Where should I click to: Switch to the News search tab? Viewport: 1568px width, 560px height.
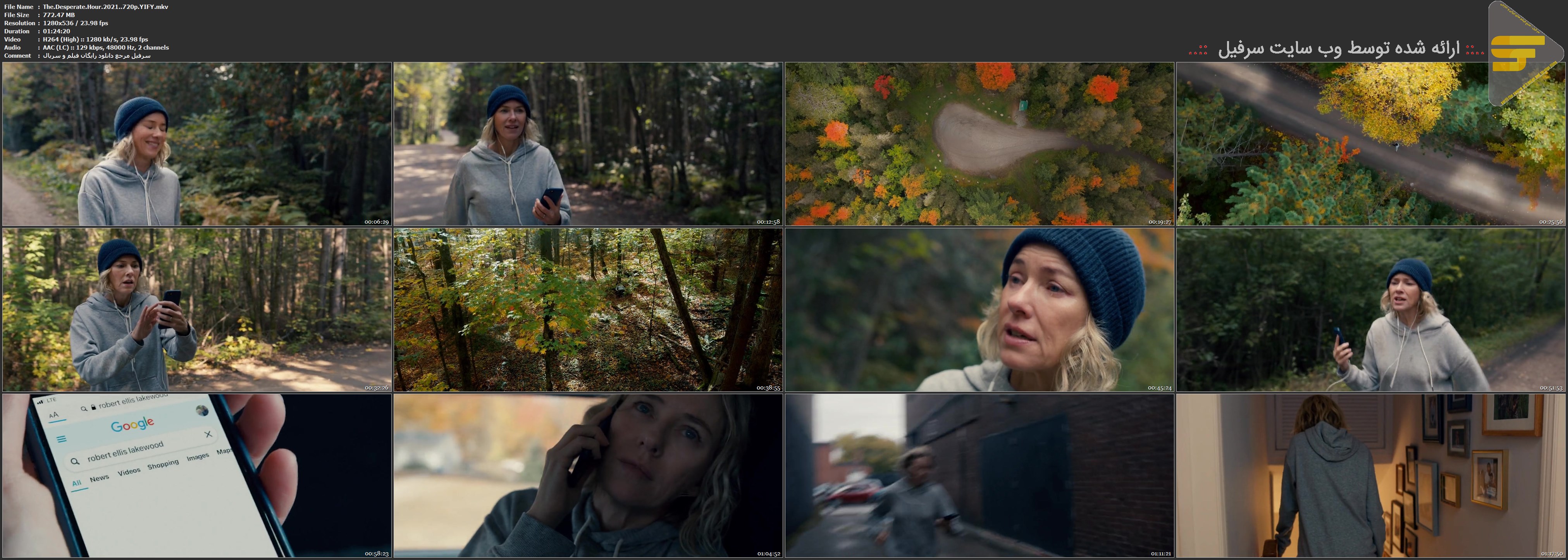tap(99, 479)
